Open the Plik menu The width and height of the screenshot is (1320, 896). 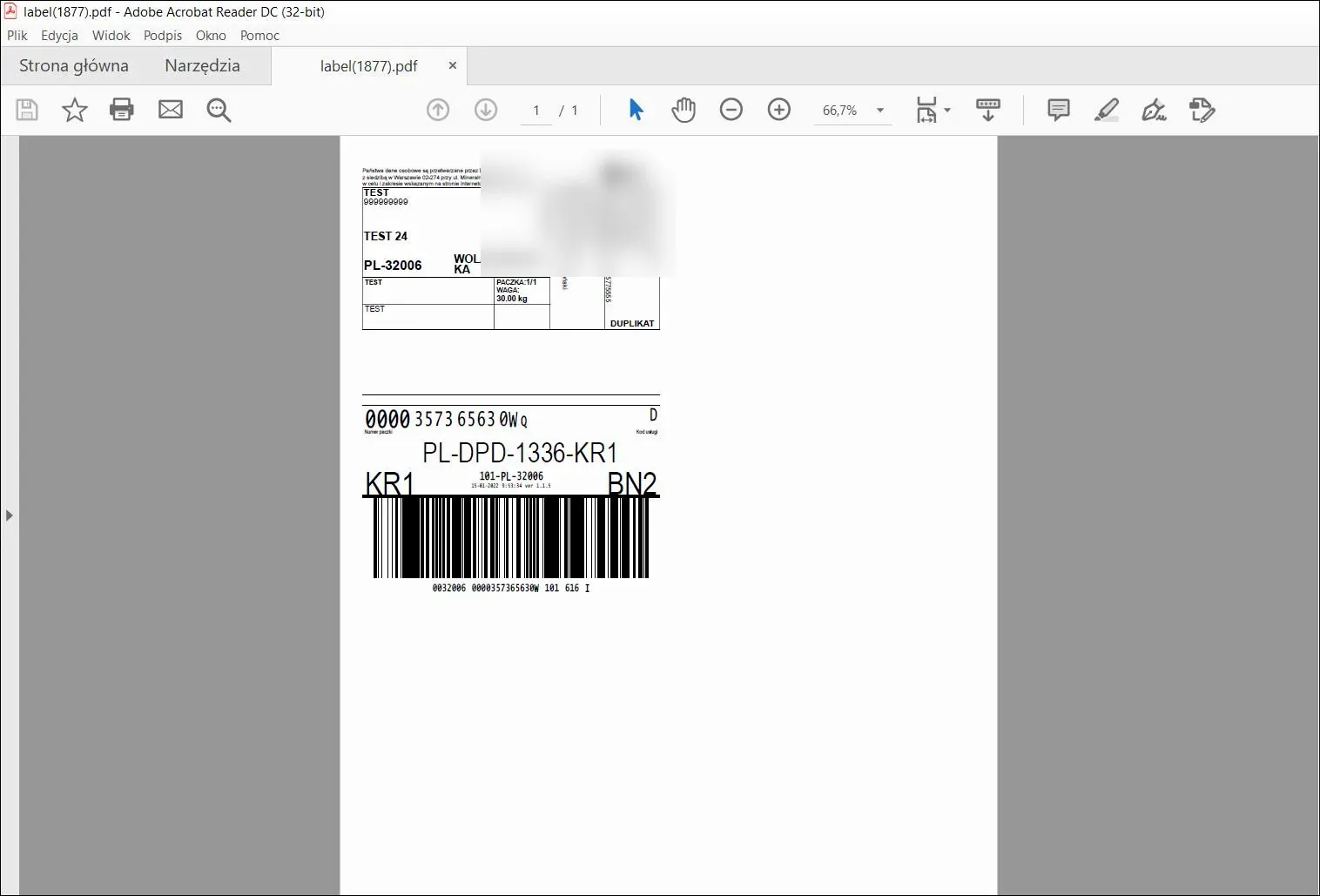[17, 36]
